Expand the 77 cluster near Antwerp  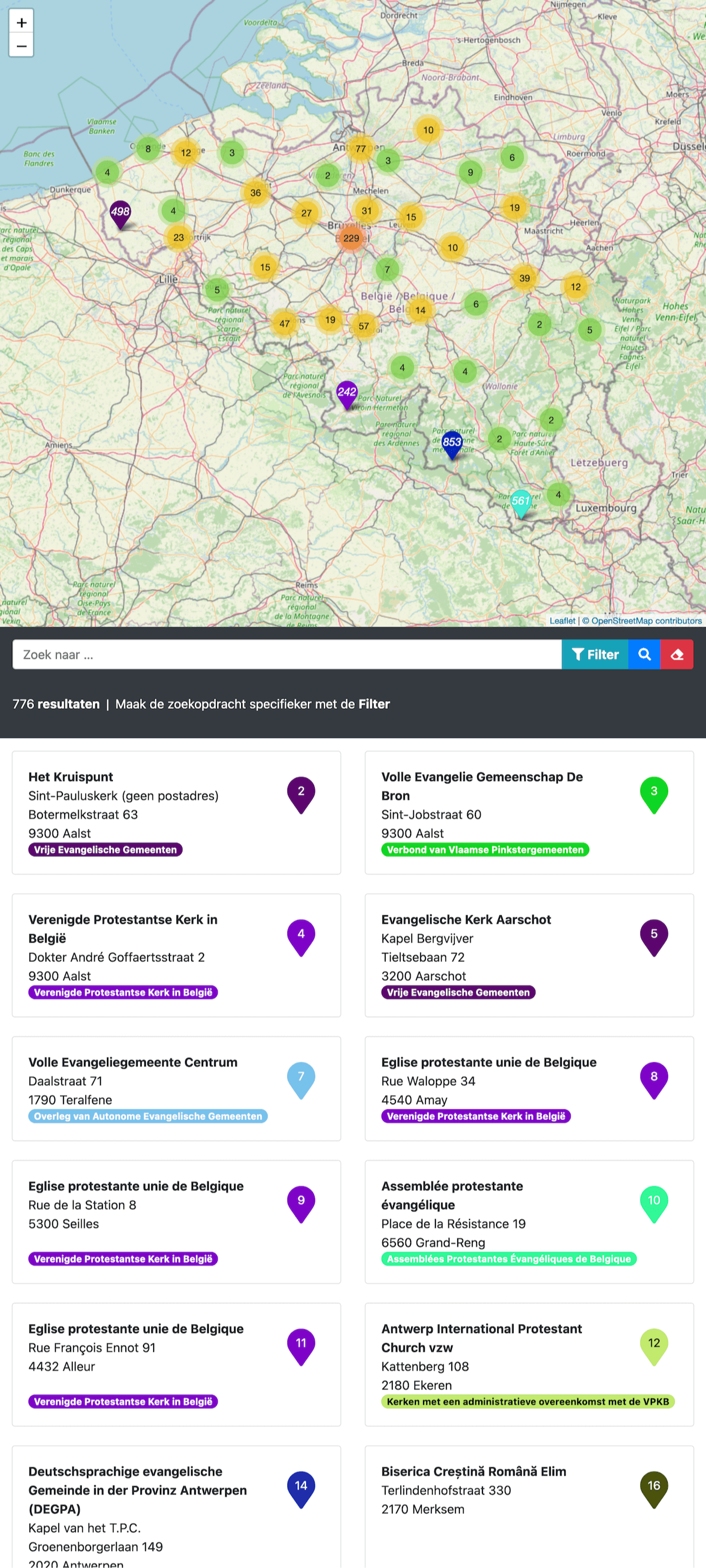click(361, 149)
